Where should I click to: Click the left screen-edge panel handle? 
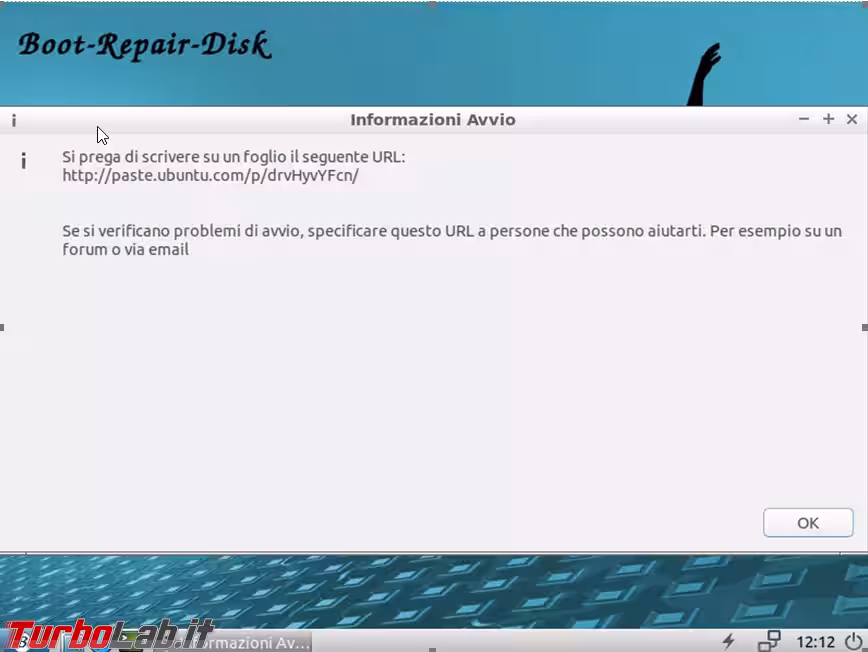(x=3, y=327)
